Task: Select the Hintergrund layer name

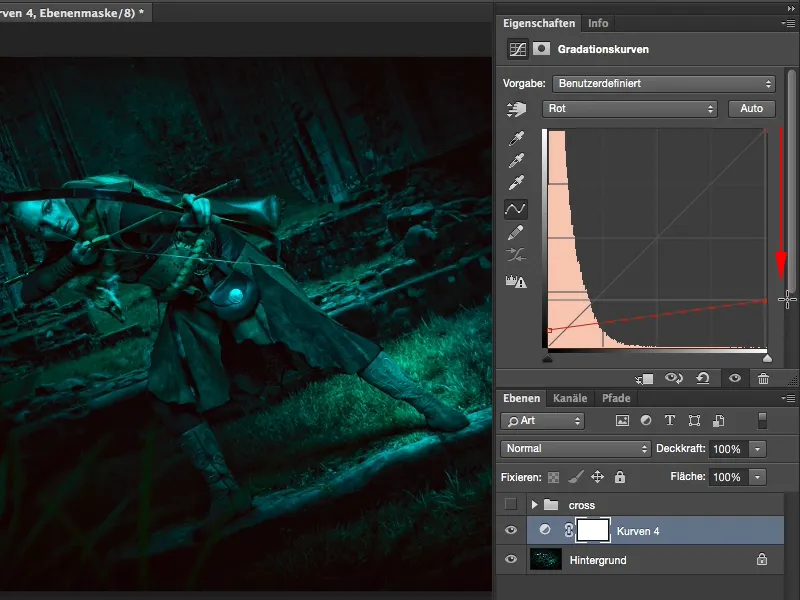Action: [x=598, y=560]
